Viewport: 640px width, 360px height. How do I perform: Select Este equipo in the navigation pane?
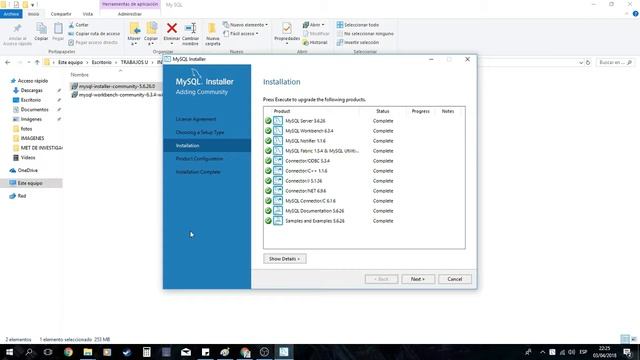(x=31, y=183)
